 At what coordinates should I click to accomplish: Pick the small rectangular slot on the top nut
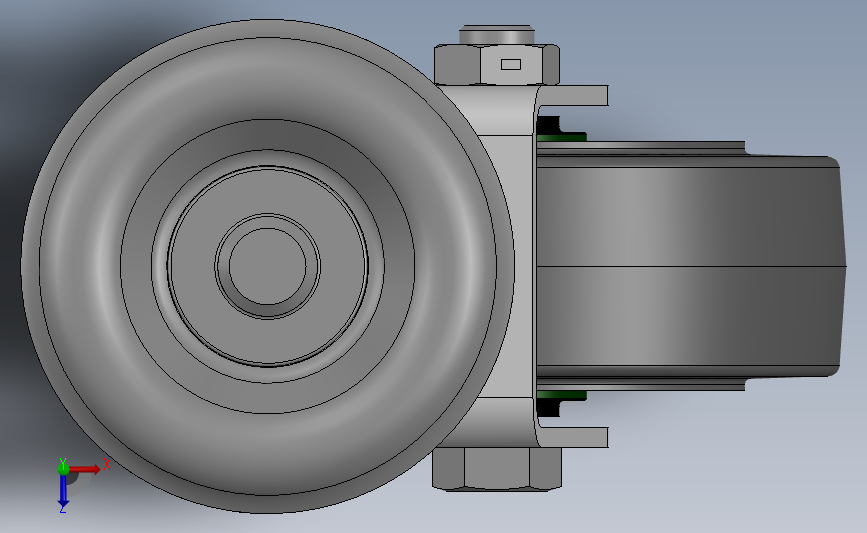510,65
